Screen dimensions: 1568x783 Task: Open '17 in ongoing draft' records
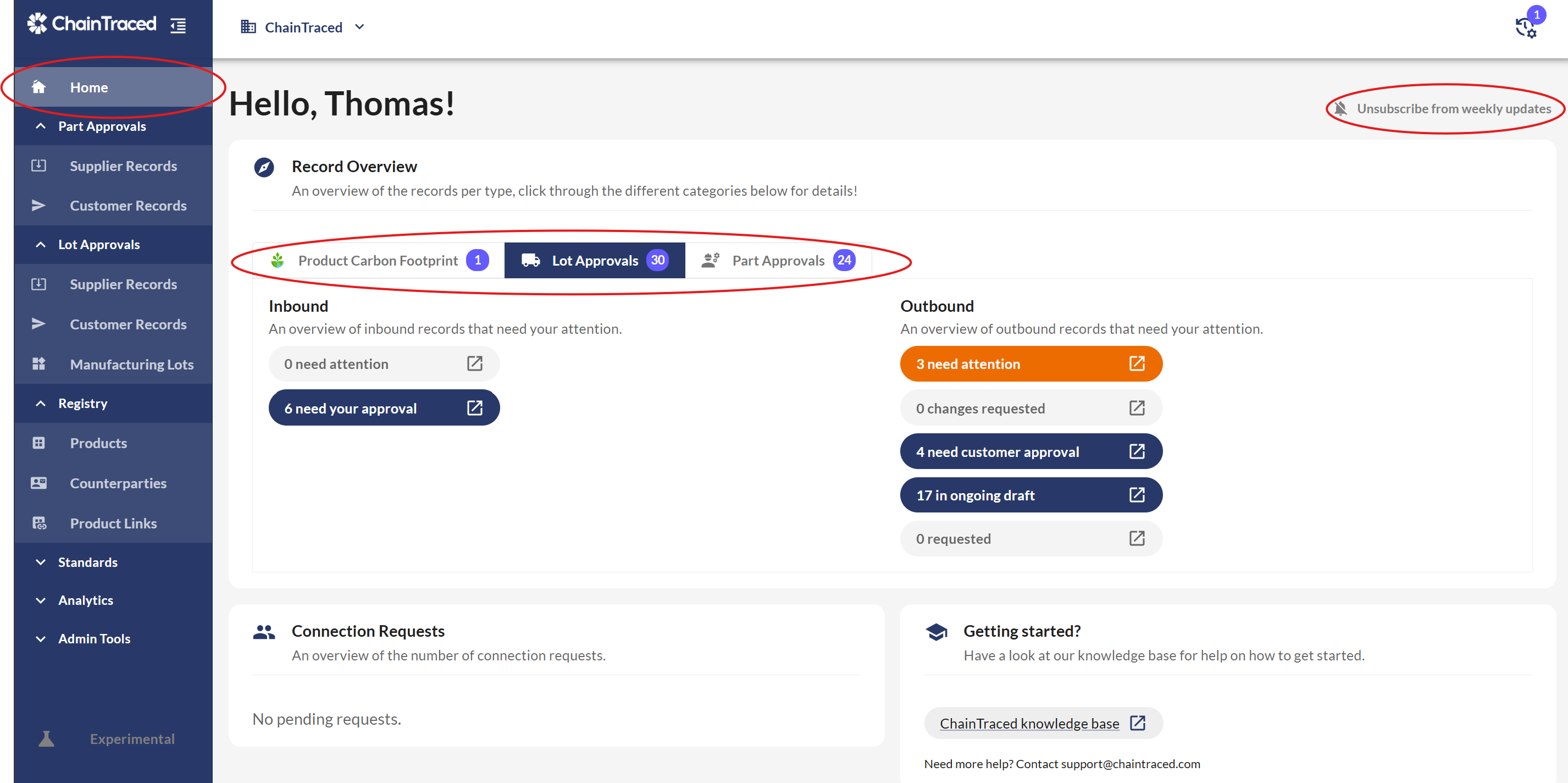(x=1030, y=495)
